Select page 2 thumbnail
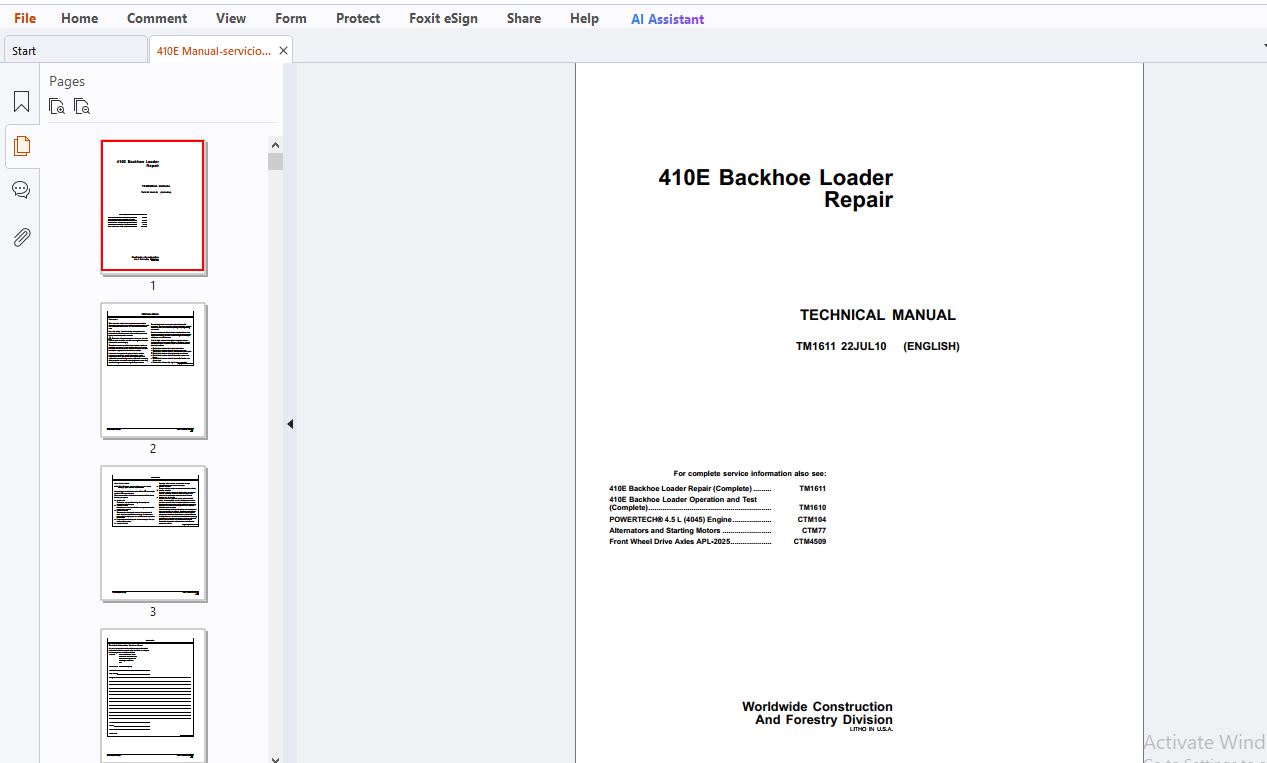This screenshot has height=763, width=1267. 153,370
